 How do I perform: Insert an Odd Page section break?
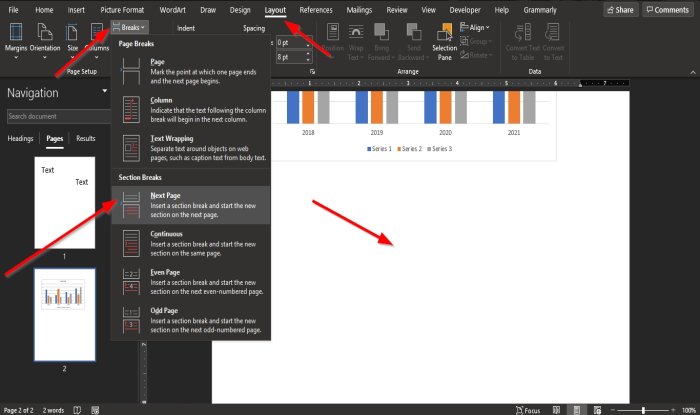[191, 320]
